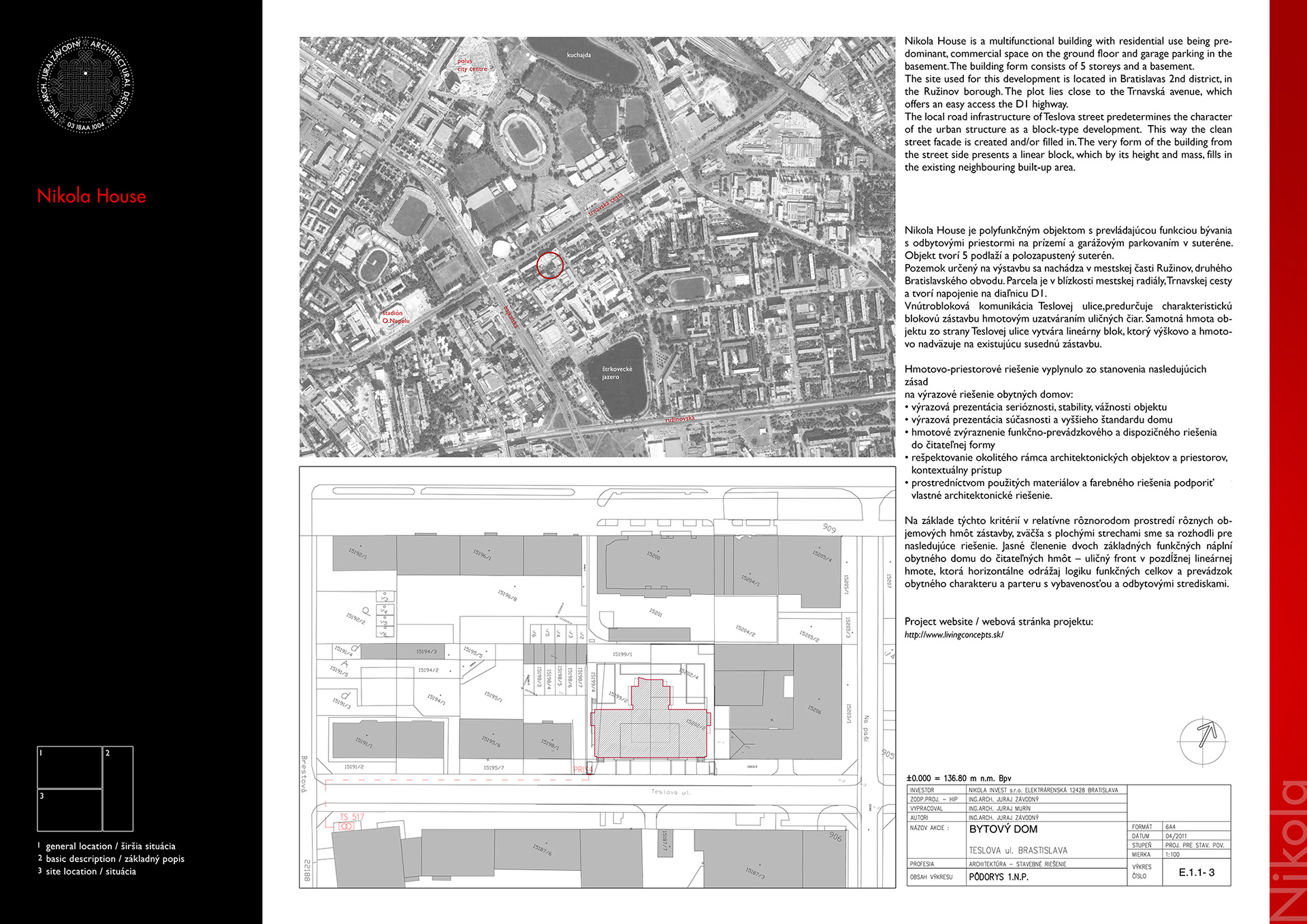The width and height of the screenshot is (1307, 924).
Task: Click parcel label 15206
Action: point(814,710)
